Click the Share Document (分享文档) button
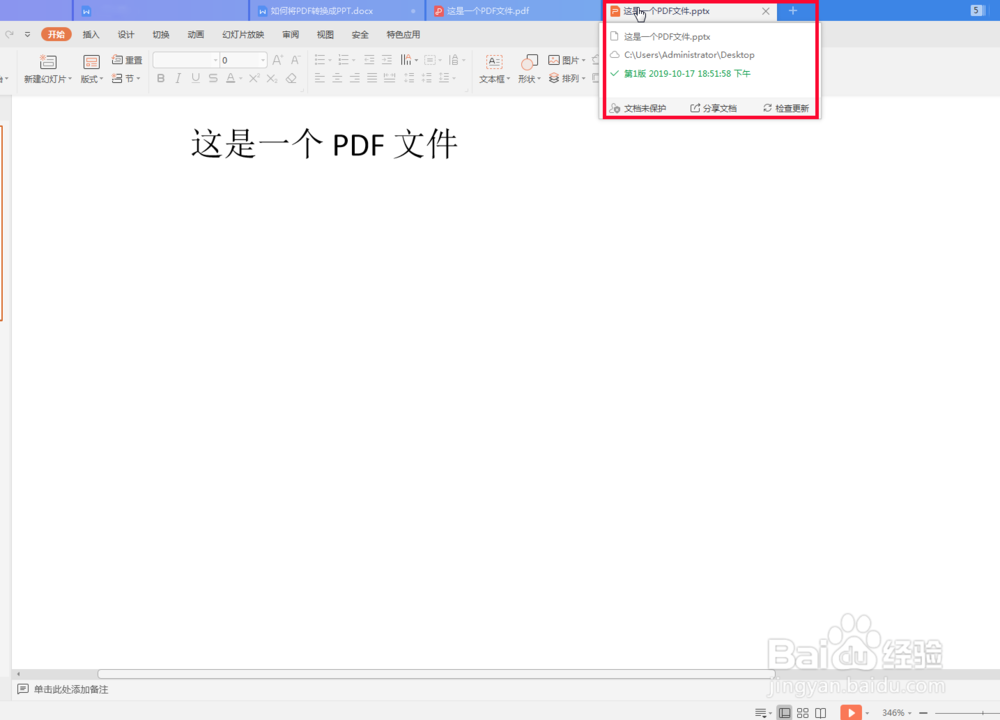Image resolution: width=1000 pixels, height=720 pixels. pos(714,108)
